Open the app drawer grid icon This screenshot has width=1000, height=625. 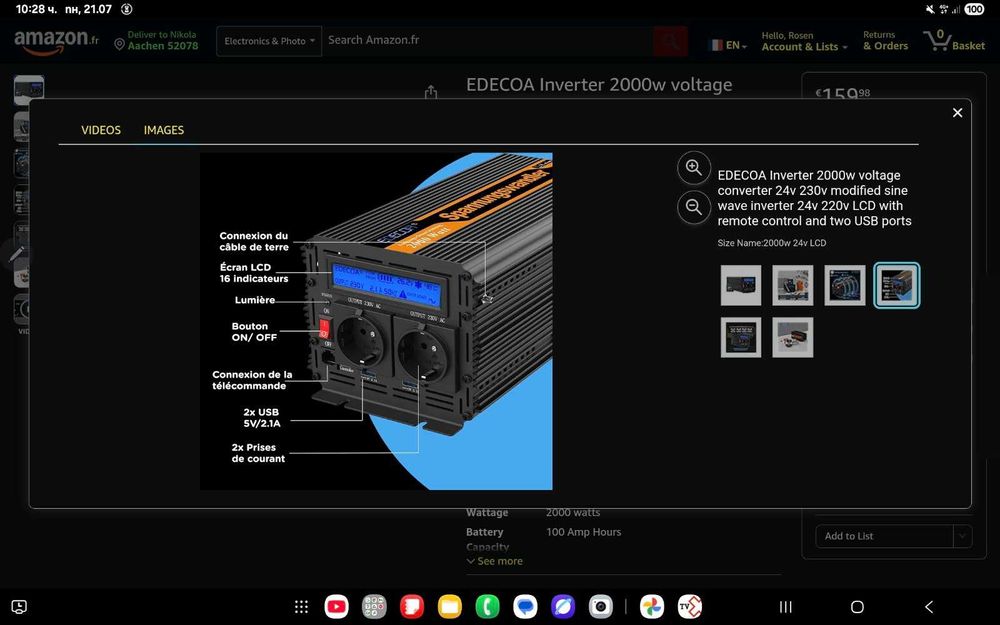click(302, 607)
